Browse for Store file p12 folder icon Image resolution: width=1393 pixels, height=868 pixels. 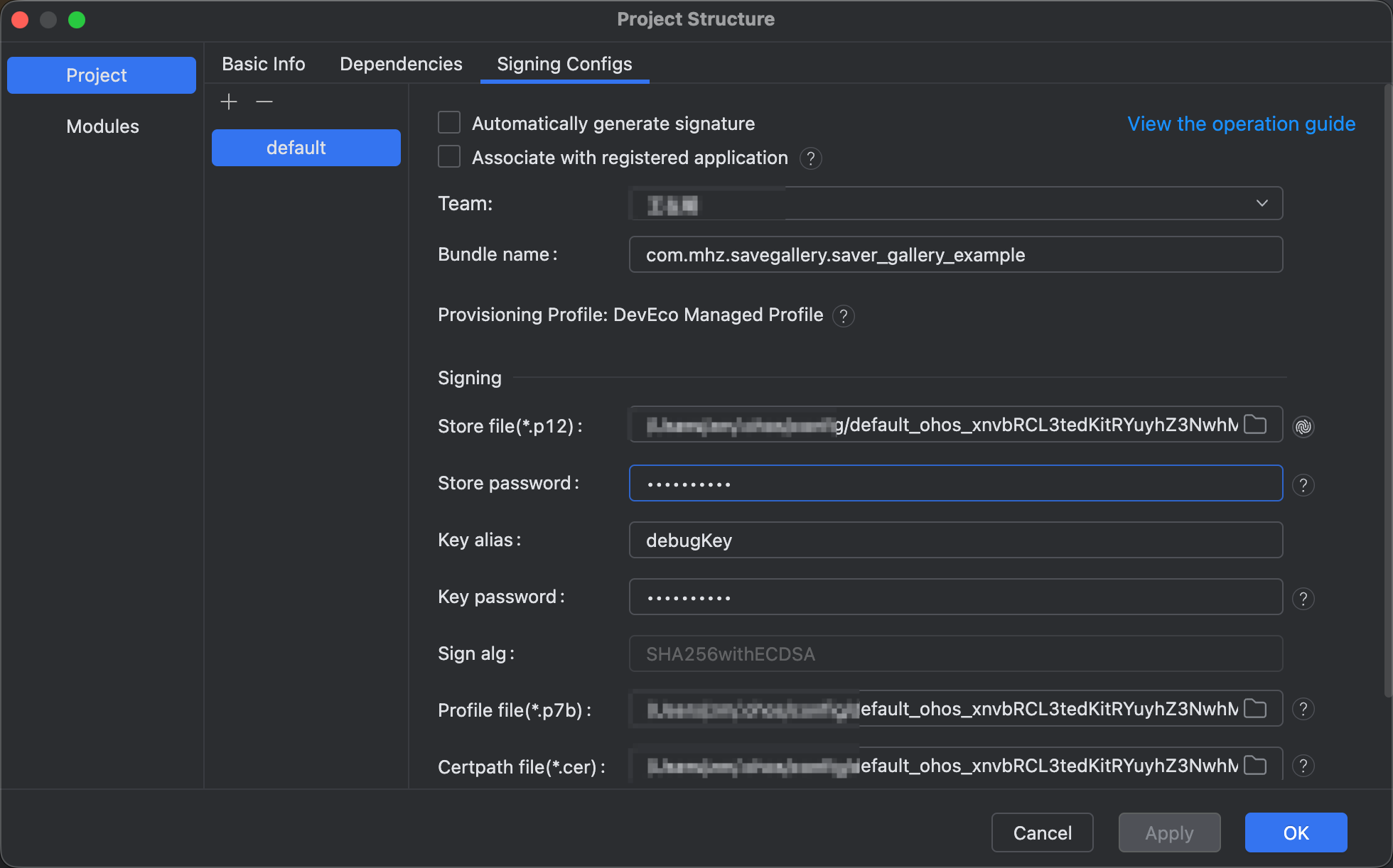click(1255, 425)
